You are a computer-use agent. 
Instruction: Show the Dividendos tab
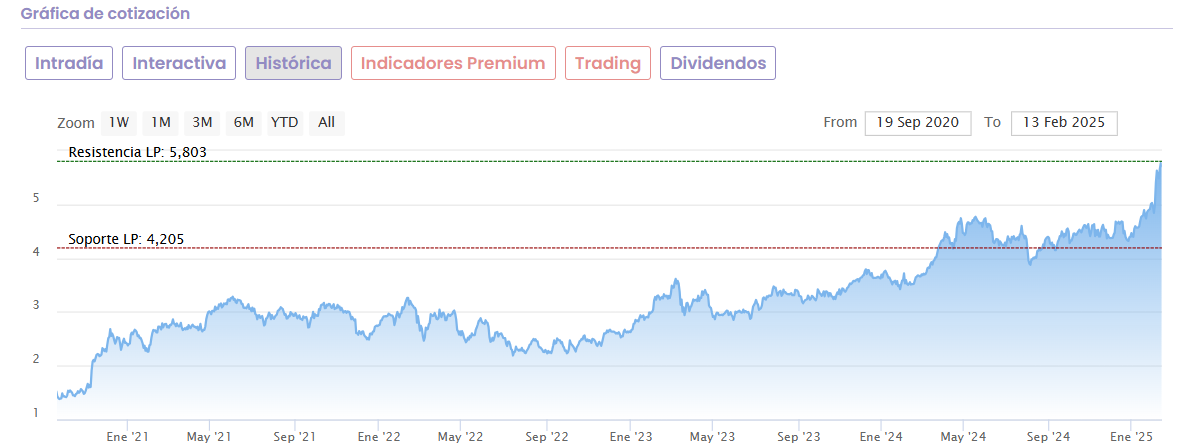(x=718, y=63)
